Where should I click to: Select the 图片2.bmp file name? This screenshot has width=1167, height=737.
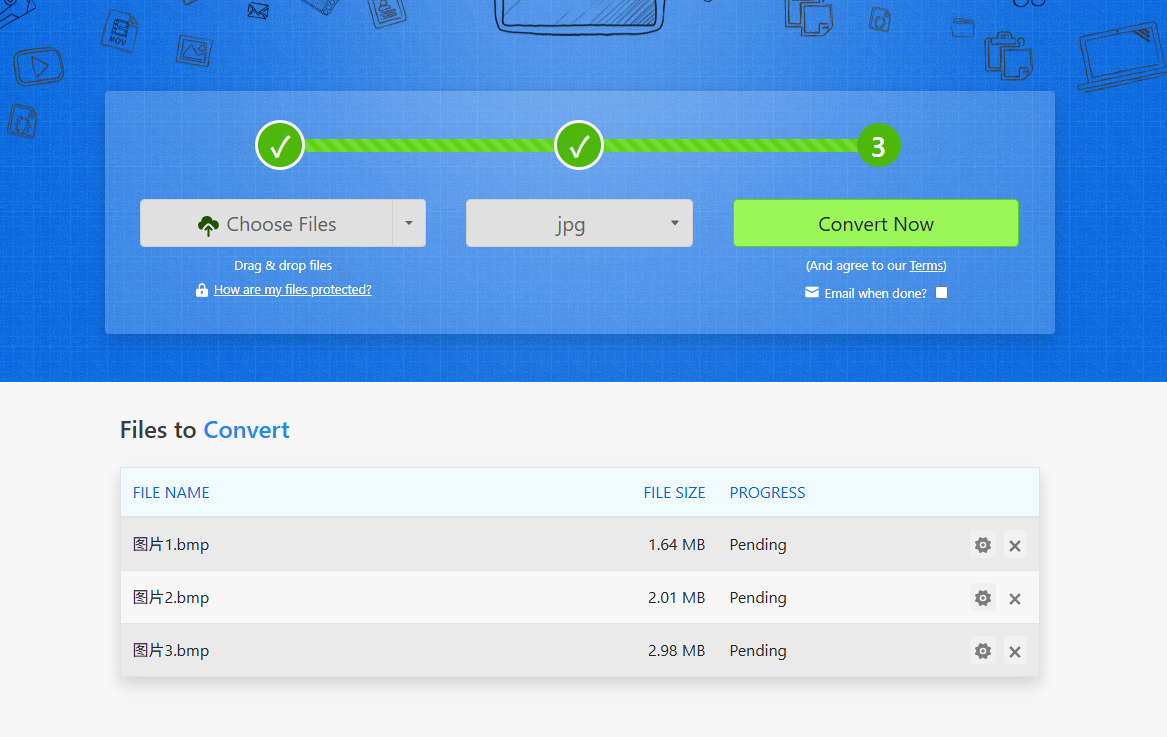pyautogui.click(x=171, y=598)
